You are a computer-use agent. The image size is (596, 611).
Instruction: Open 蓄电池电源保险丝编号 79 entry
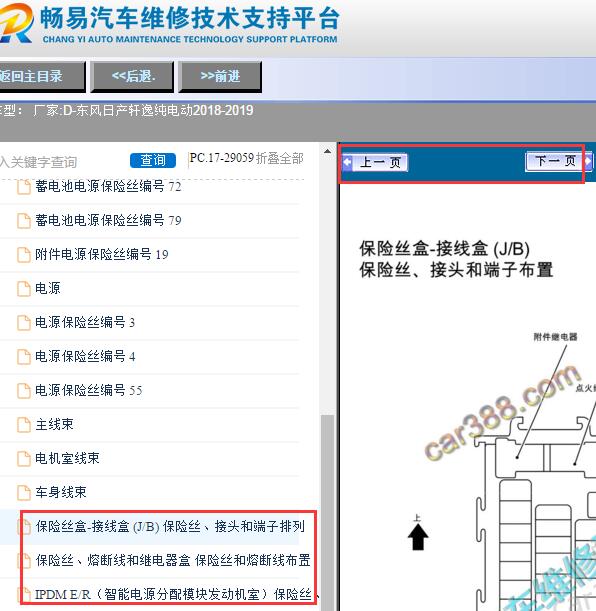pyautogui.click(x=108, y=221)
